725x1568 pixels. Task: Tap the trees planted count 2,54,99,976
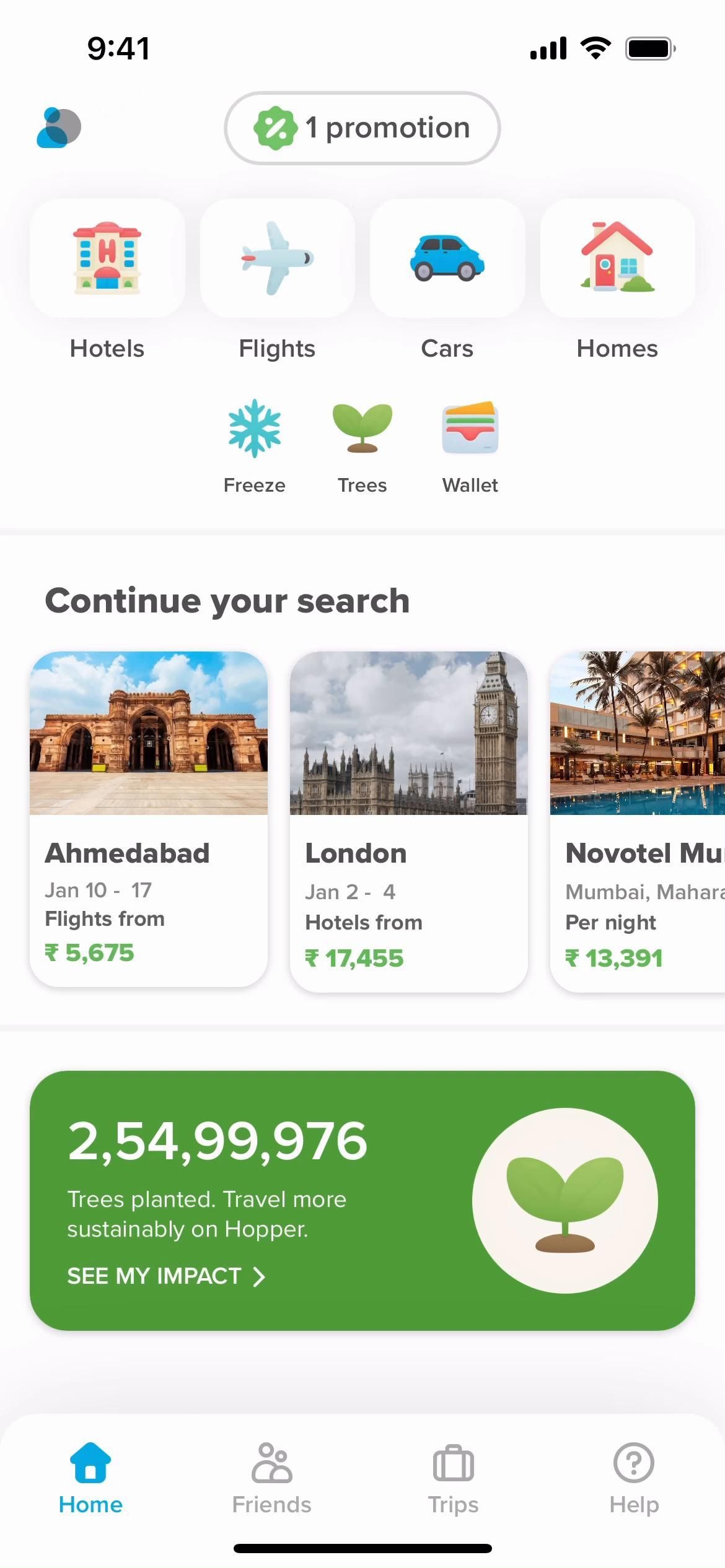point(217,1141)
